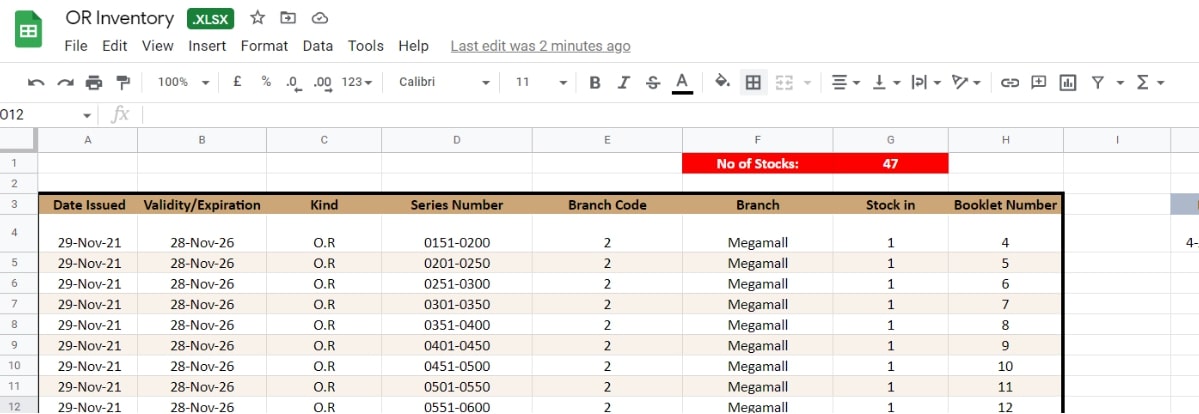Image resolution: width=1199 pixels, height=414 pixels.
Task: Open the zoom level dropdown
Action: (x=184, y=82)
